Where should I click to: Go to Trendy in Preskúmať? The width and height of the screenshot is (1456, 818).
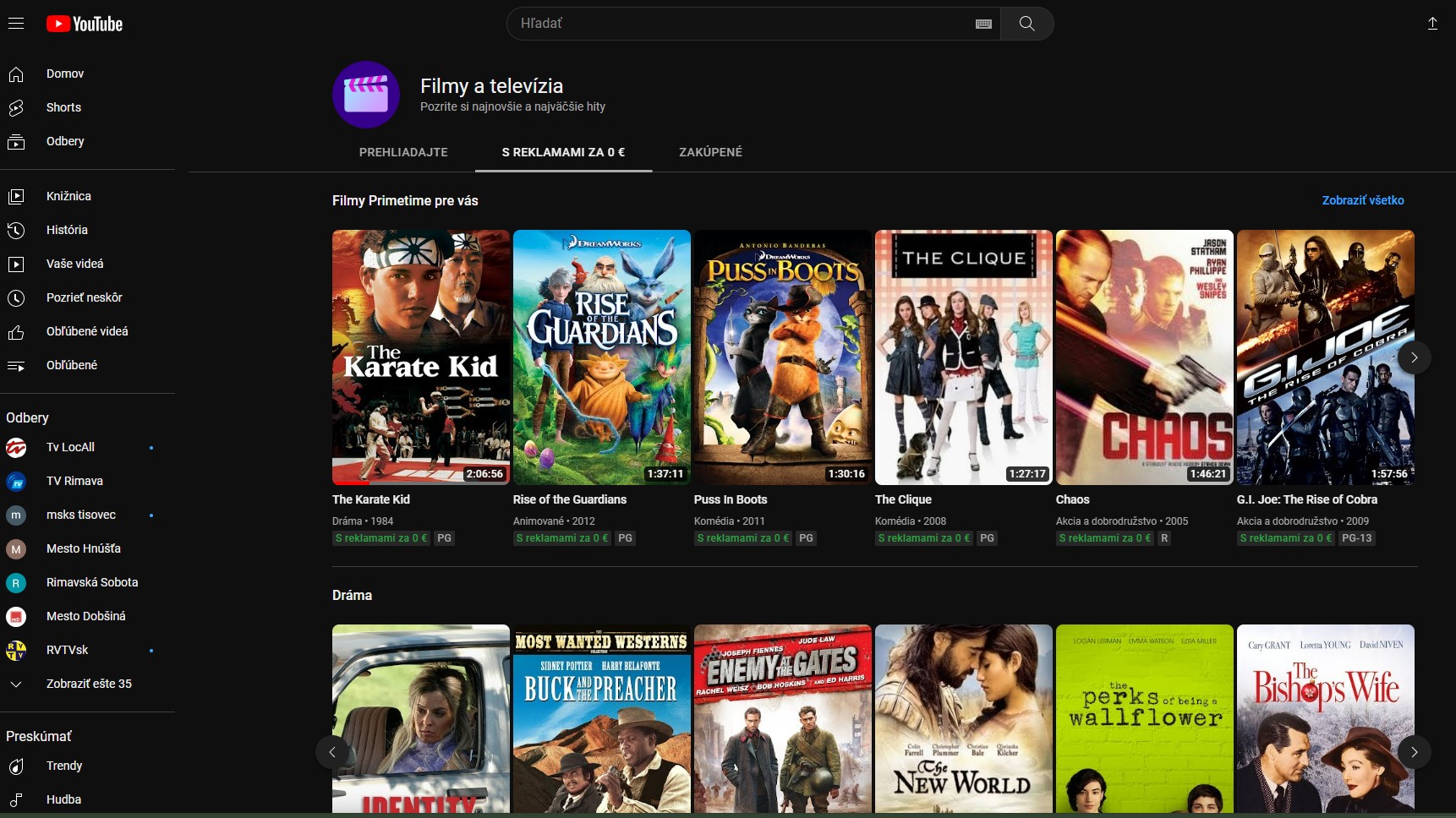[64, 766]
